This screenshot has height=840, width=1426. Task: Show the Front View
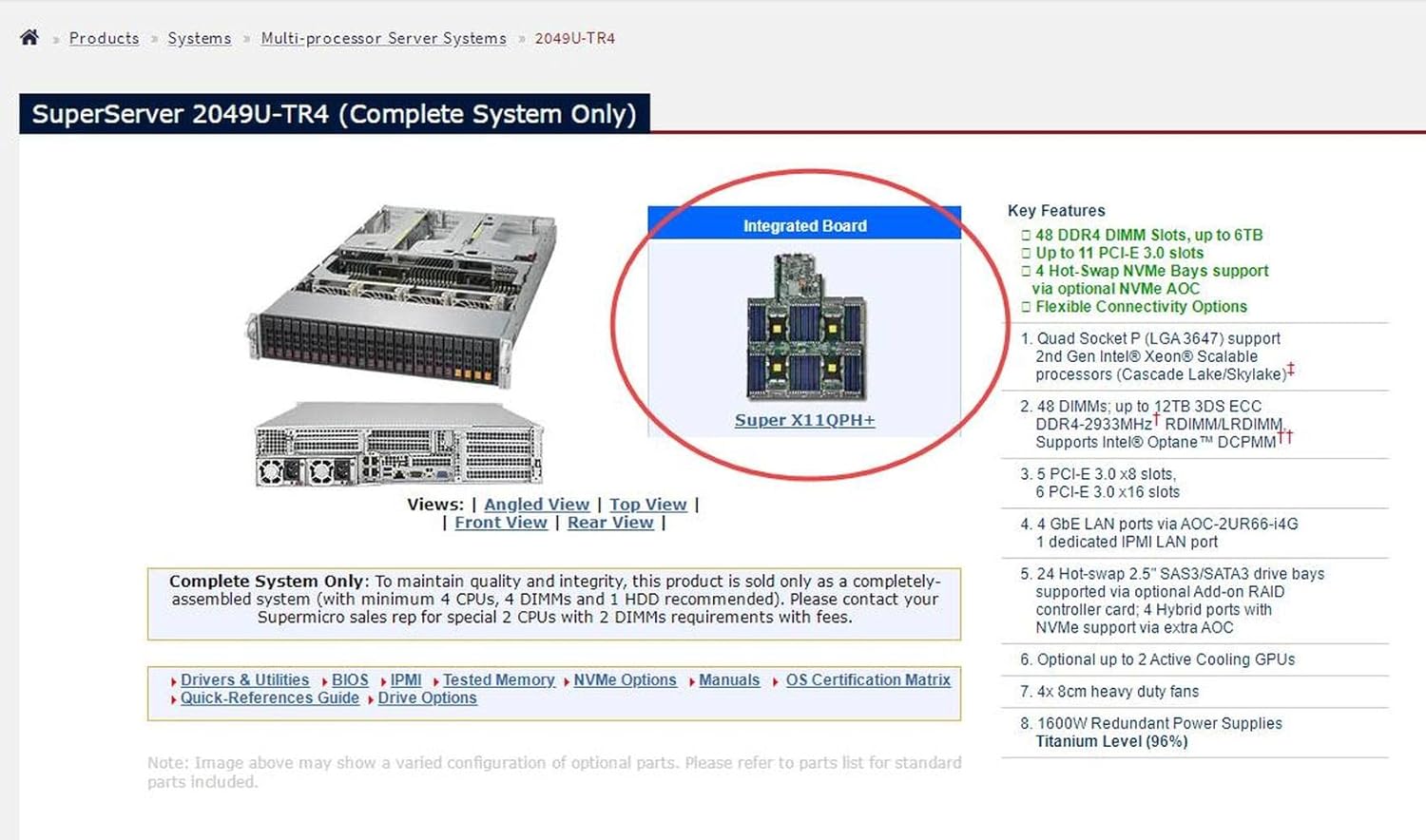501,523
